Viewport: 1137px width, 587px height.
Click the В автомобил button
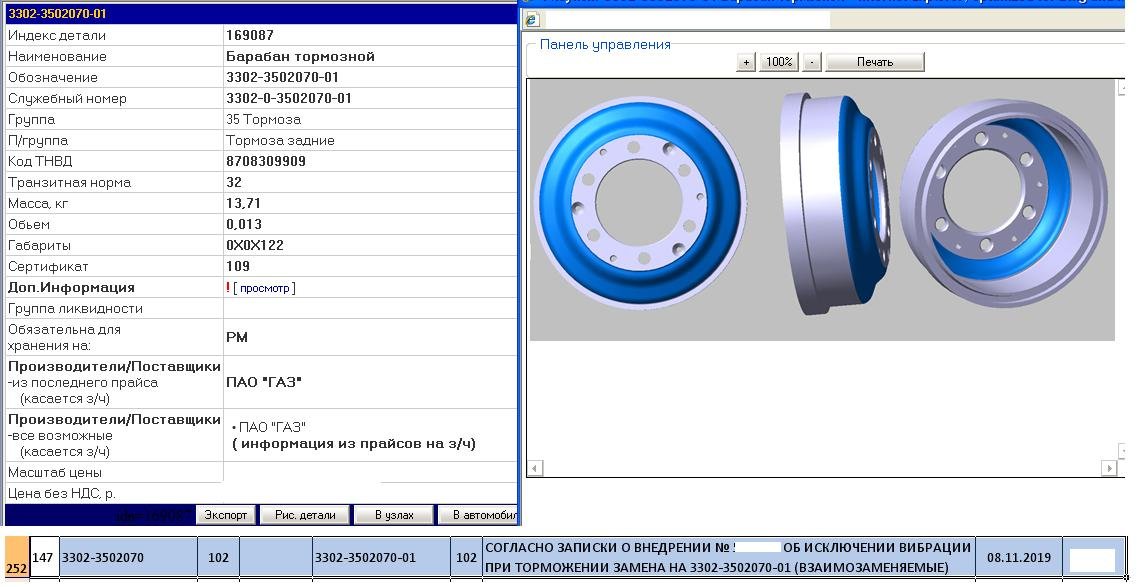[x=478, y=515]
